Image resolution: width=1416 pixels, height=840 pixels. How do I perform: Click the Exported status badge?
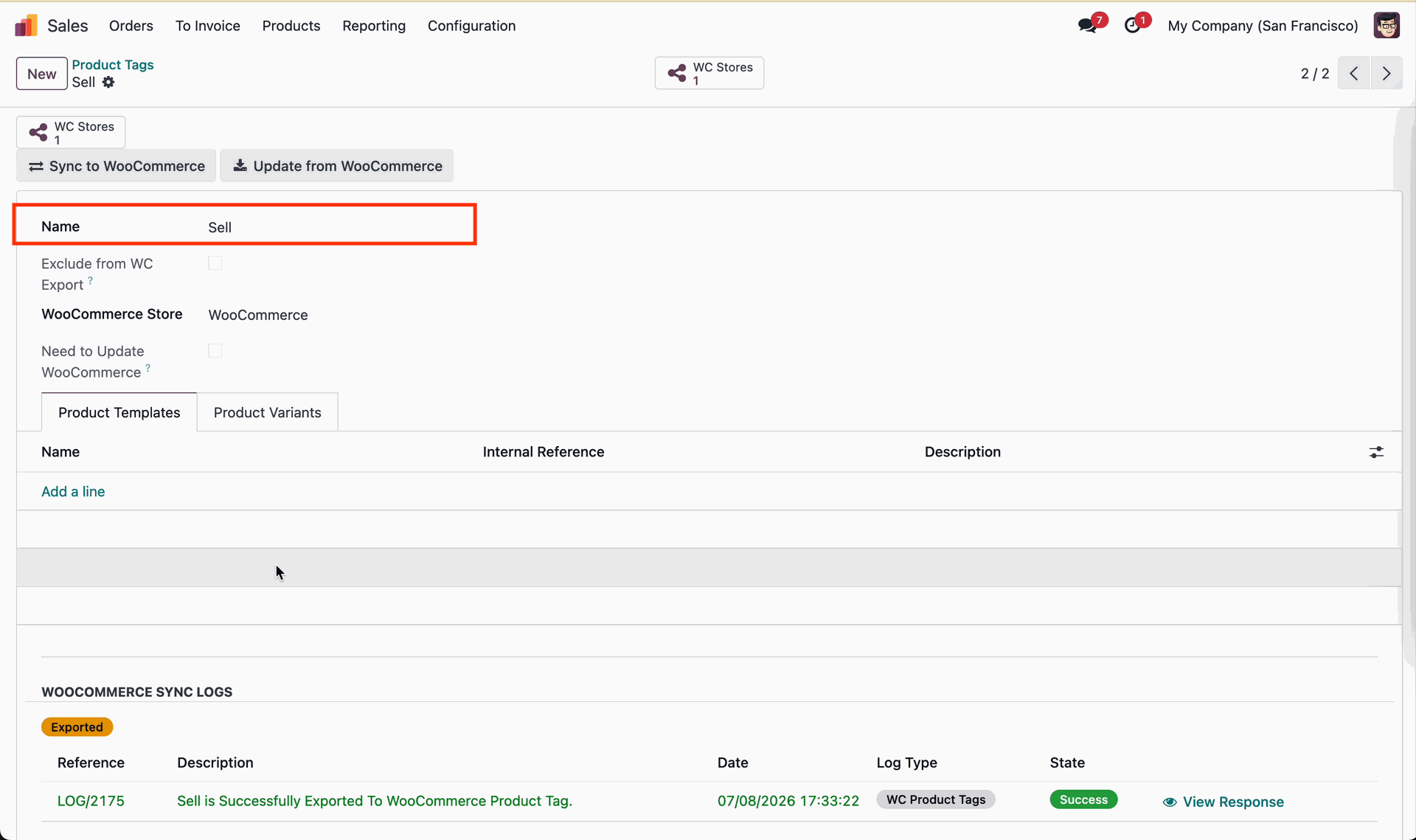point(77,727)
